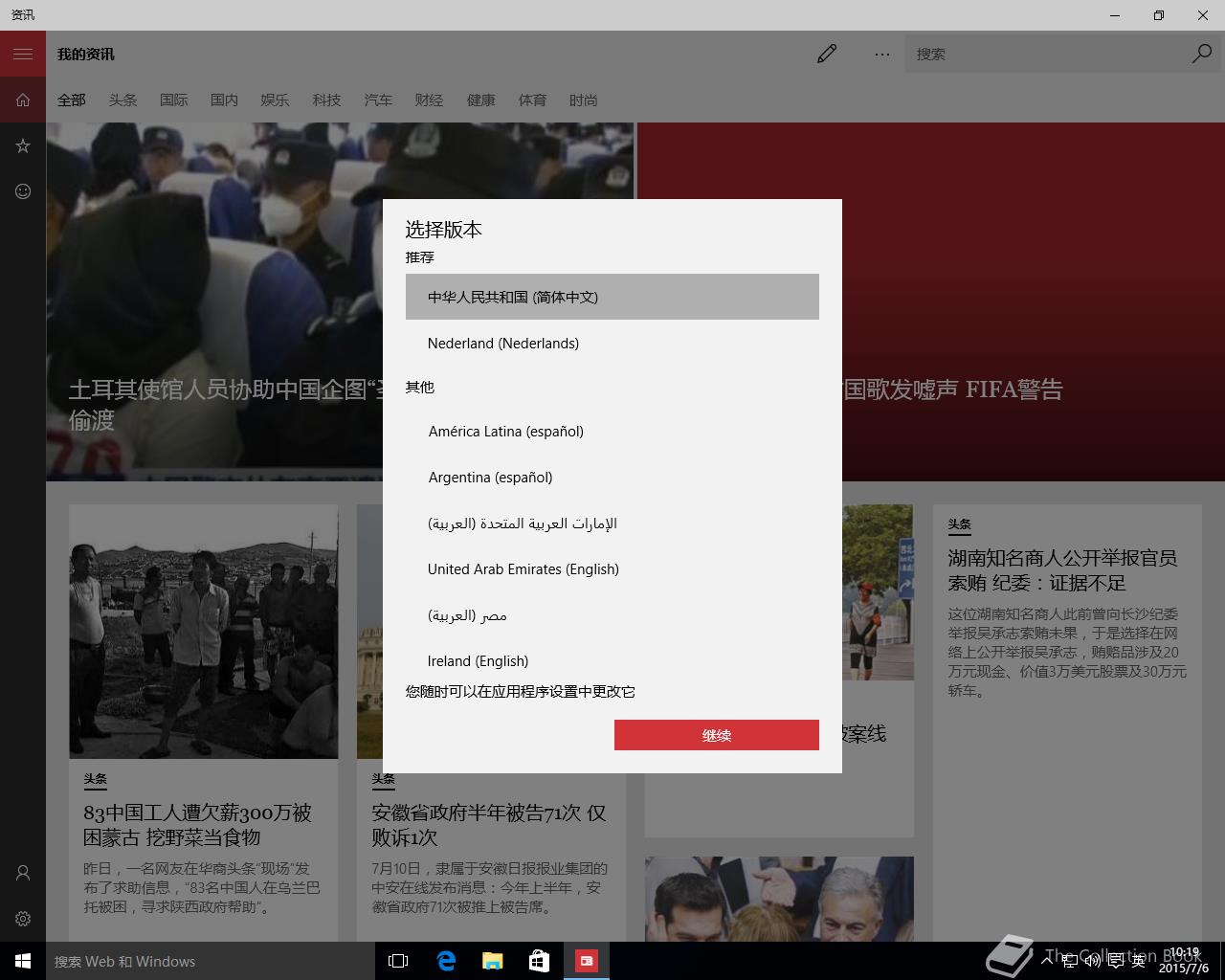The height and width of the screenshot is (980, 1225).
Task: Click the volume speaker tray icon
Action: [x=1092, y=961]
